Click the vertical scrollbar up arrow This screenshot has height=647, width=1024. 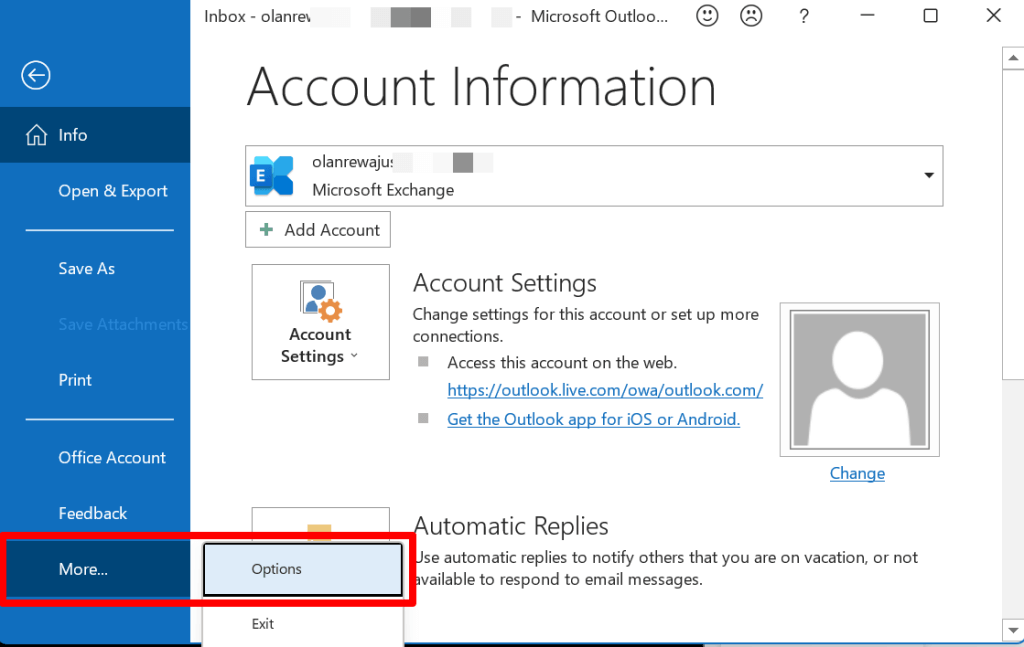[1011, 58]
